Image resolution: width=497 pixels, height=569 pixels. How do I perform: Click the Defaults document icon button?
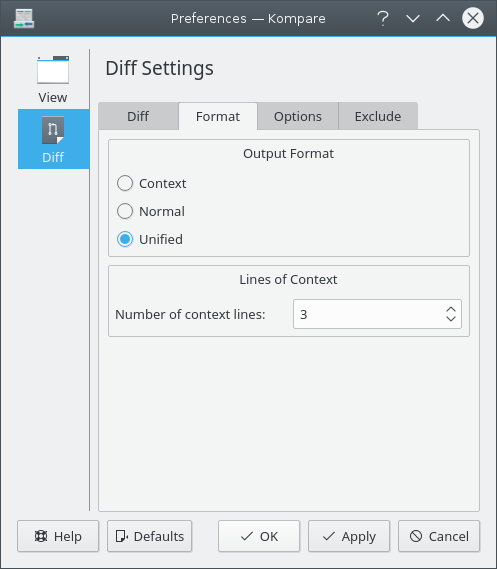149,536
